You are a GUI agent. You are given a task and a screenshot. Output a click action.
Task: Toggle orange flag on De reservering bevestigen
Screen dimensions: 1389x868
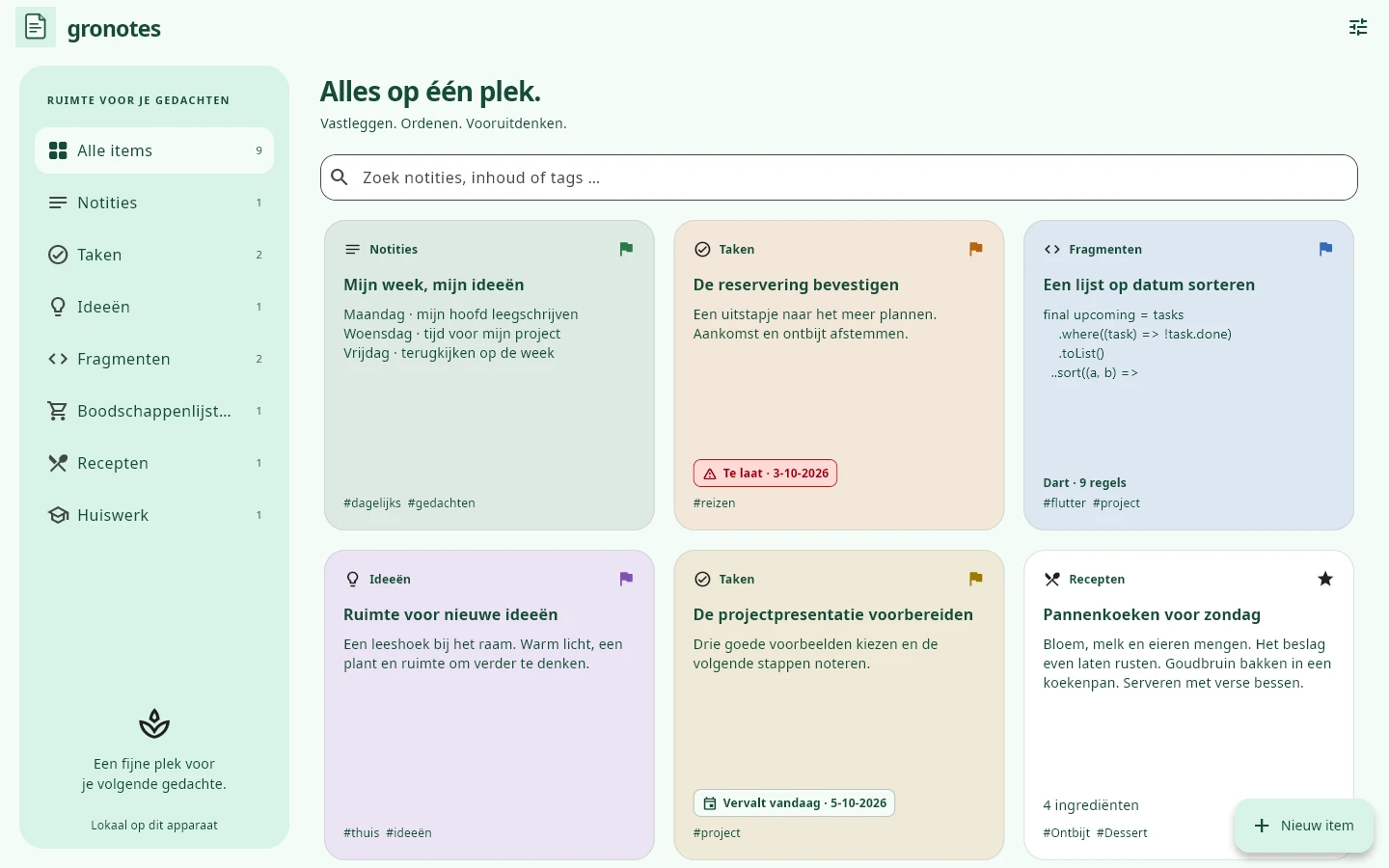click(x=975, y=249)
